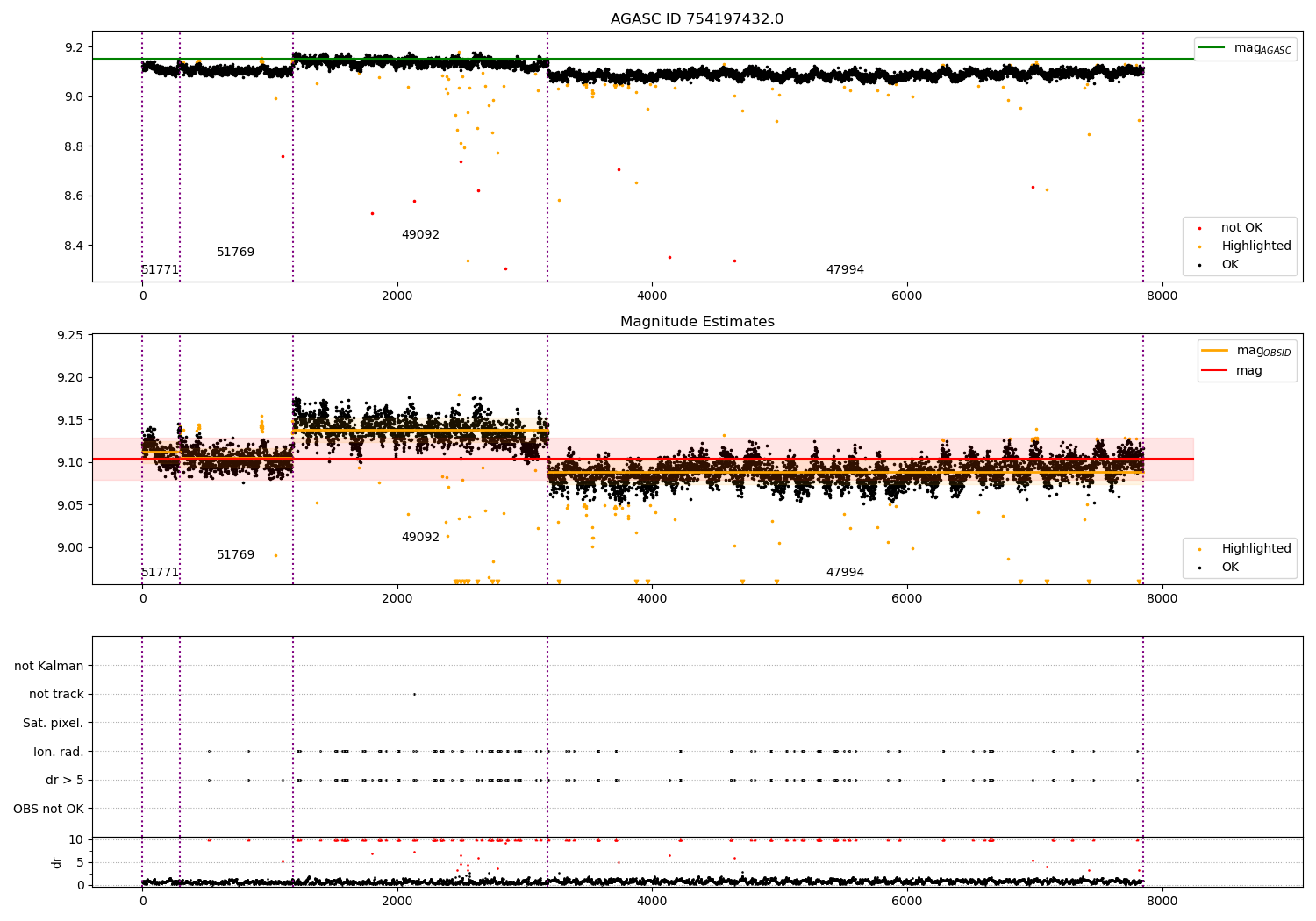Click obsid label 49092 in middle plot
1316x921 pixels.
coord(420,538)
